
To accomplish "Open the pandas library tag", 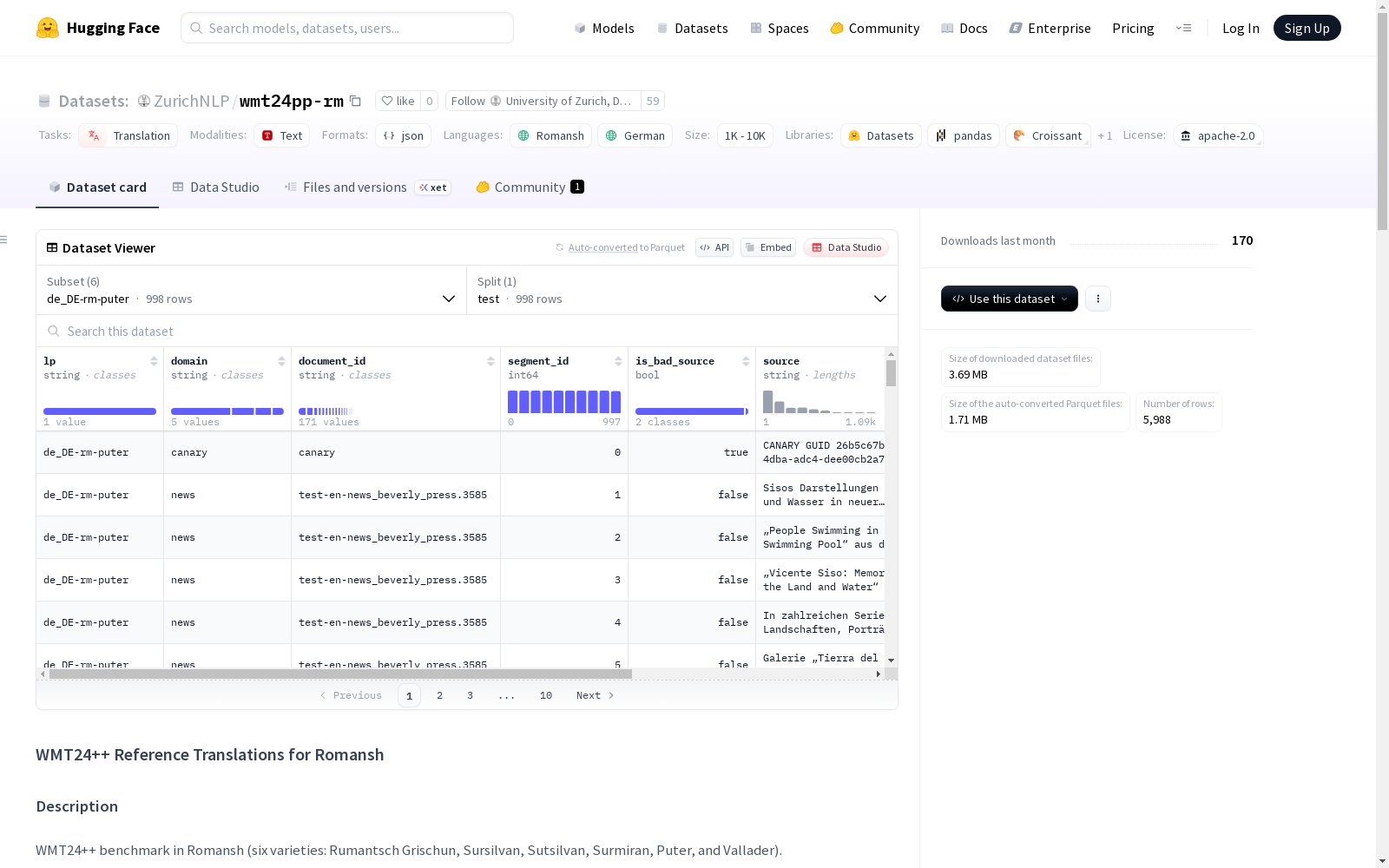I will 964,135.
